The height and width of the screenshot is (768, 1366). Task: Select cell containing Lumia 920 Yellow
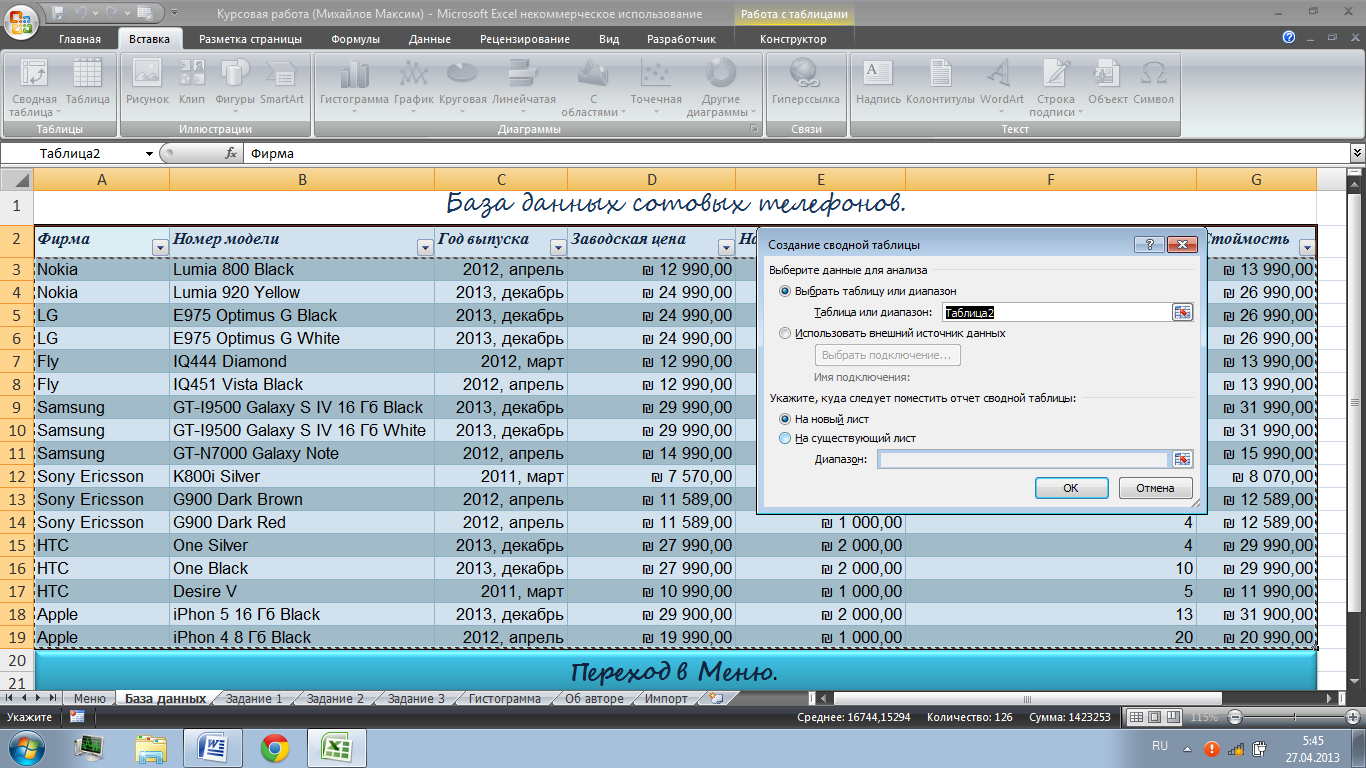coord(302,292)
